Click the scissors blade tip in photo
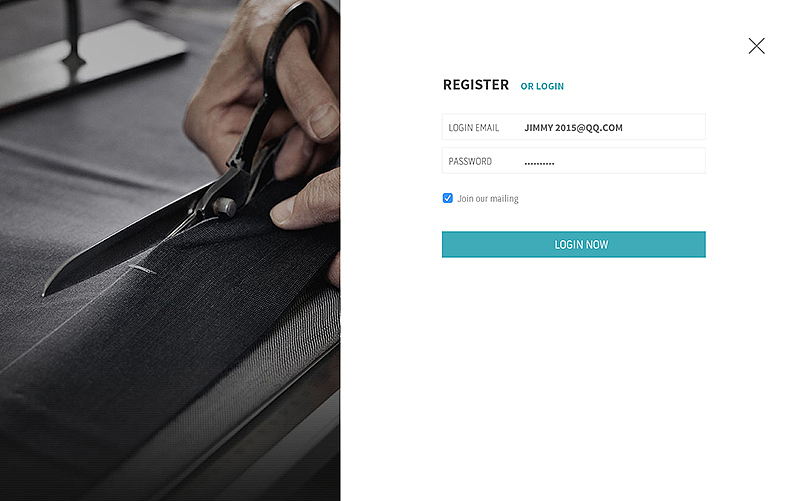The image size is (800, 501). 45,292
